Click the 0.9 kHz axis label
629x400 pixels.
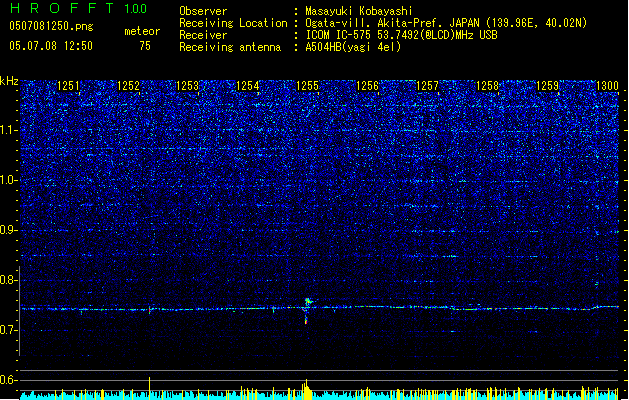[9, 230]
